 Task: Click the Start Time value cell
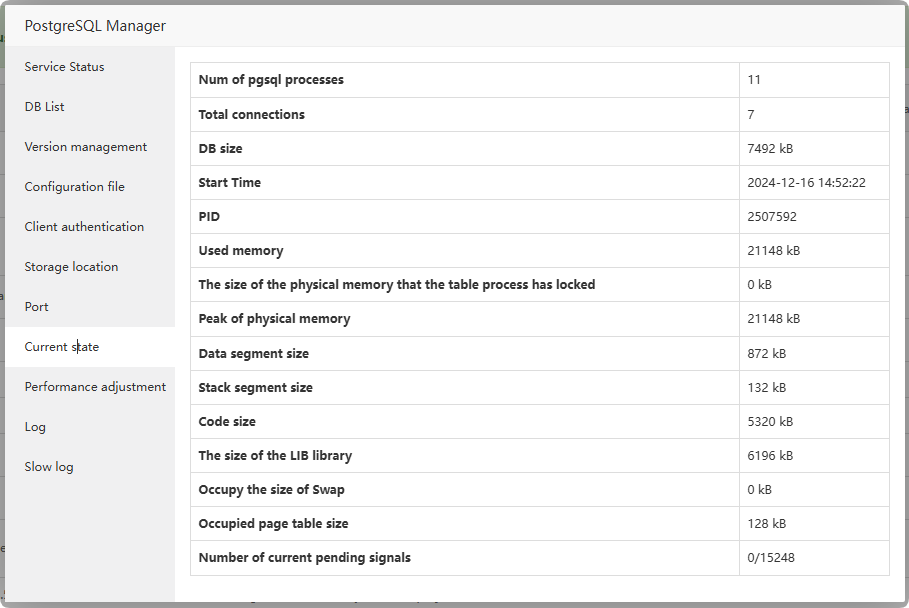tap(806, 183)
